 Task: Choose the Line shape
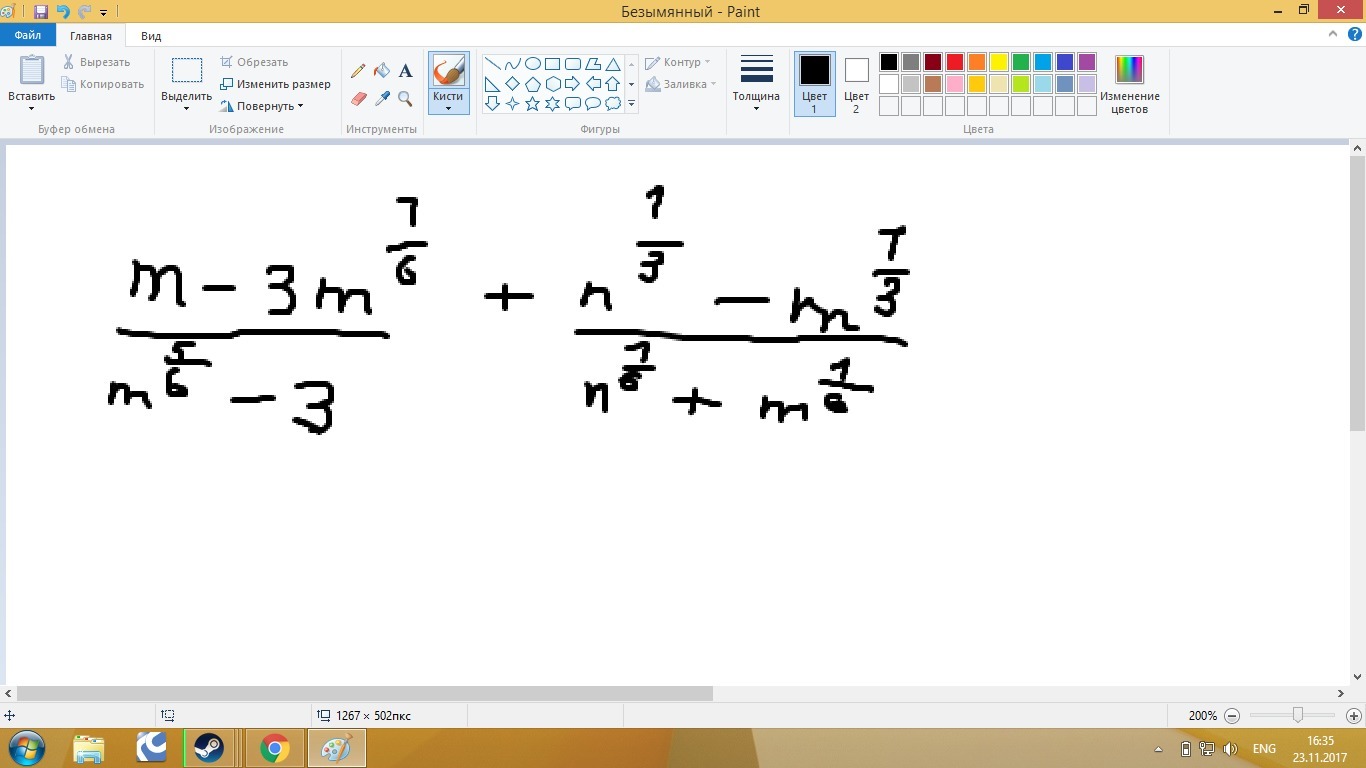492,64
